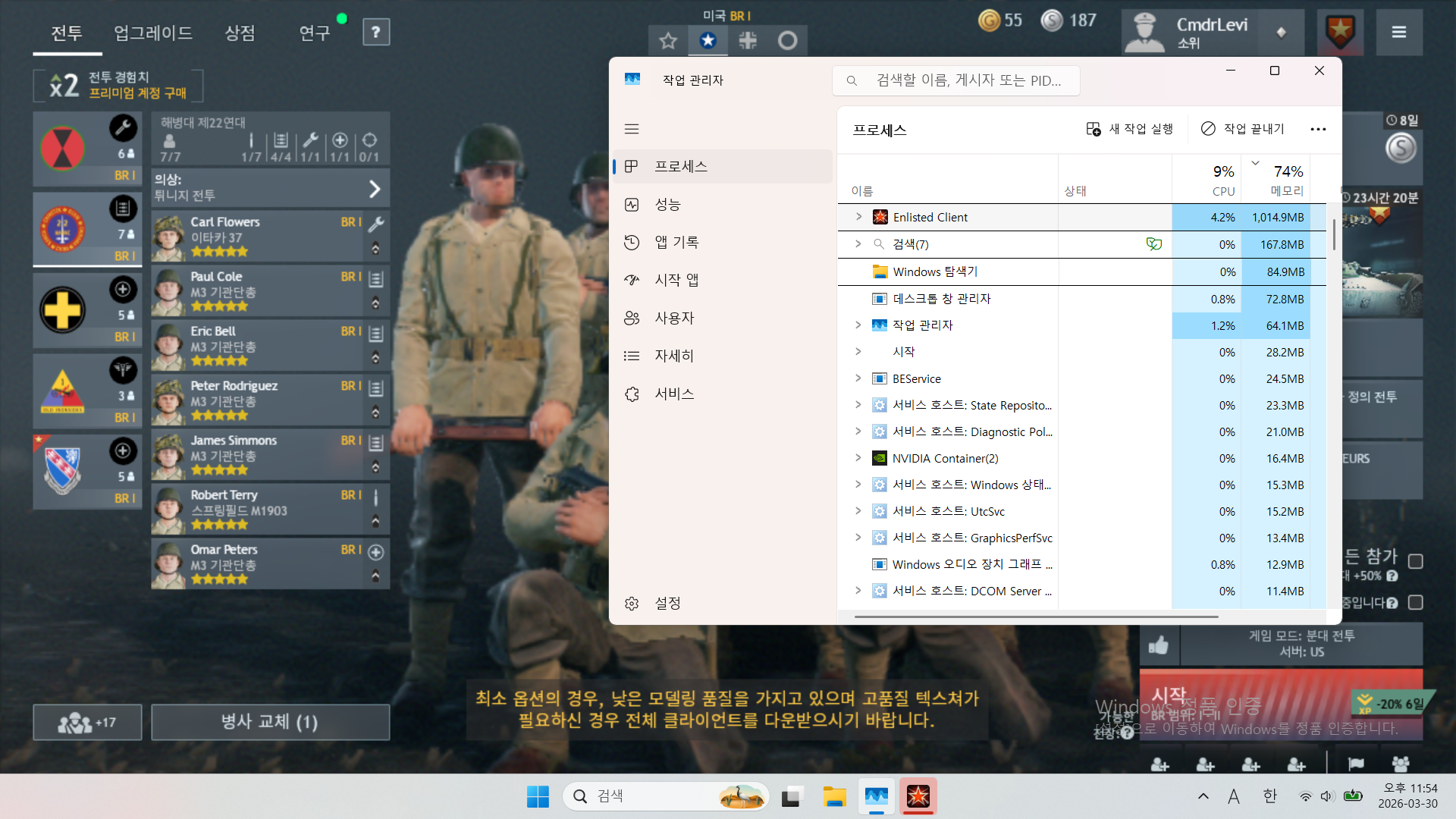
Task: Toggle the 한 Korean input mode indicator
Action: 1269,796
